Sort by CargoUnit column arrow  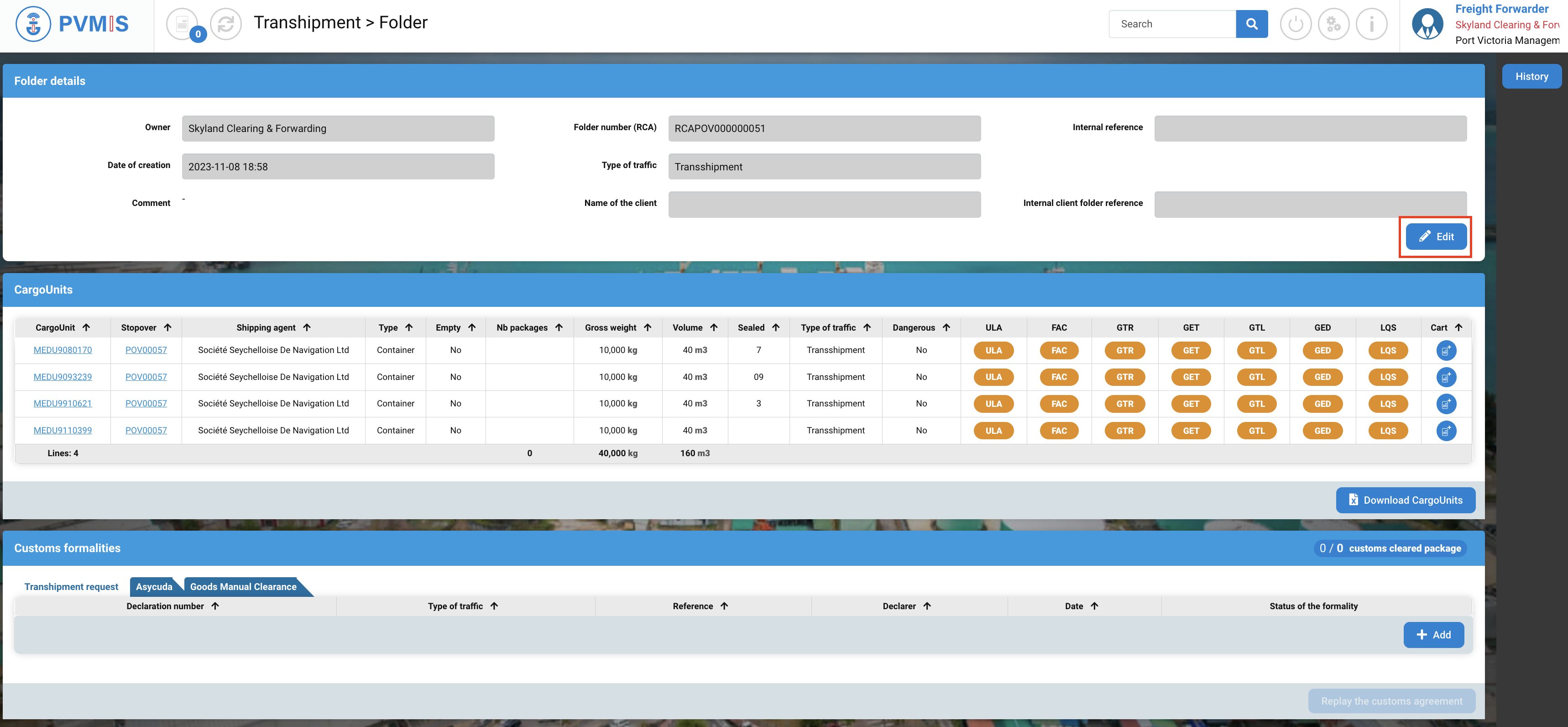(x=86, y=327)
